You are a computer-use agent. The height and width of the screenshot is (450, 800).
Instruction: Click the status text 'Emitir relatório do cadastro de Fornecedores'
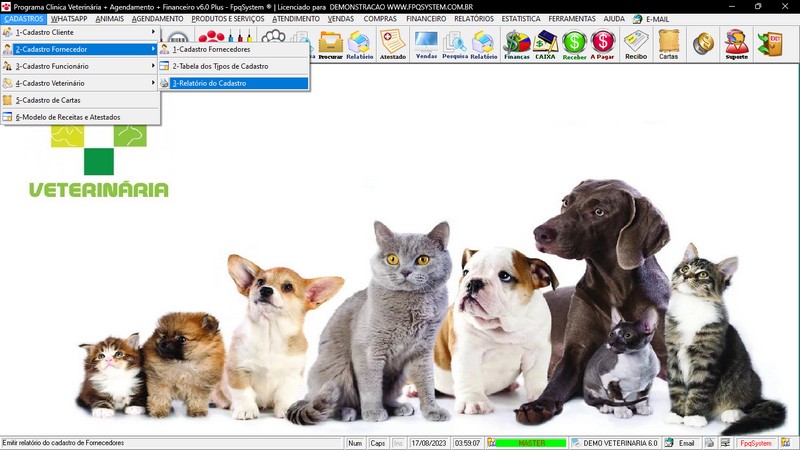(63, 443)
